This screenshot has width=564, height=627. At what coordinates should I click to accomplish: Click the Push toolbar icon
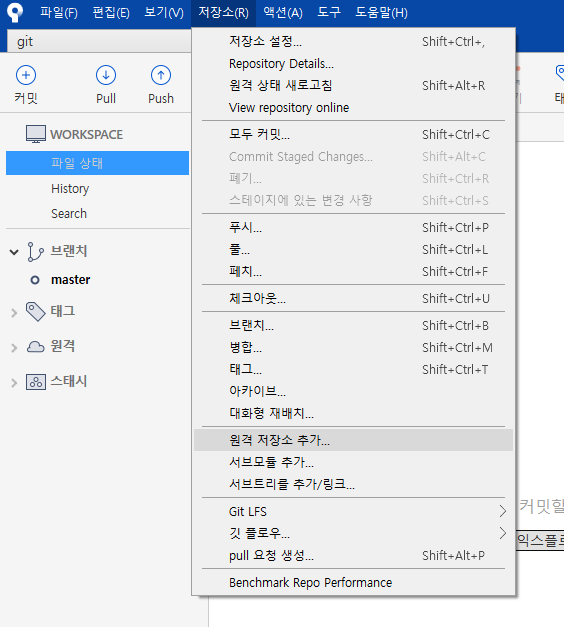(x=161, y=75)
